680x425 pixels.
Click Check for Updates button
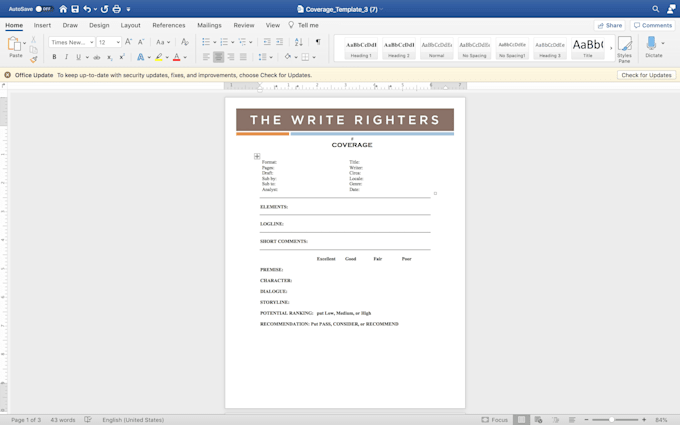point(646,75)
